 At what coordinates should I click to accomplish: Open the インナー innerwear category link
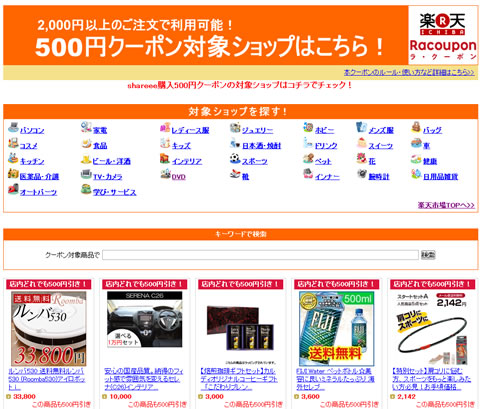(327, 177)
